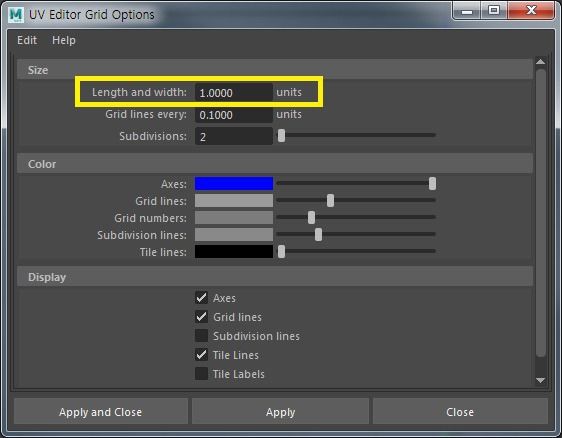Viewport: 562px width, 438px height.
Task: Click the scrollbar down arrow
Action: [x=540, y=380]
